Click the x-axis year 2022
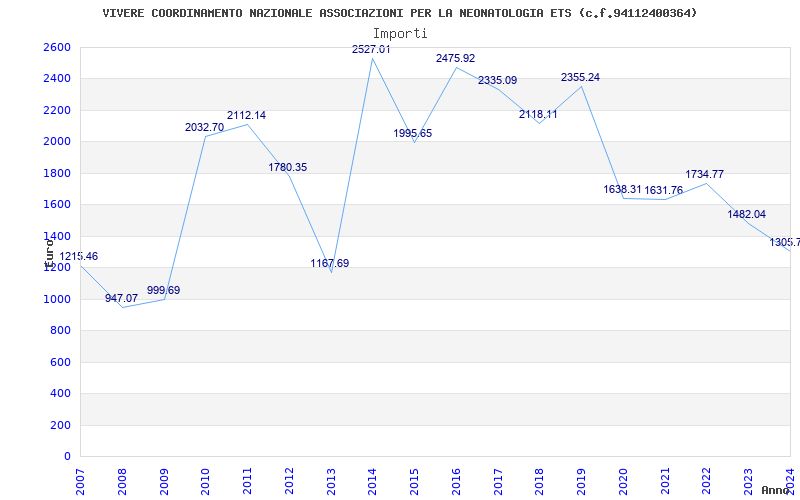Image resolution: width=800 pixels, height=500 pixels. [x=707, y=481]
